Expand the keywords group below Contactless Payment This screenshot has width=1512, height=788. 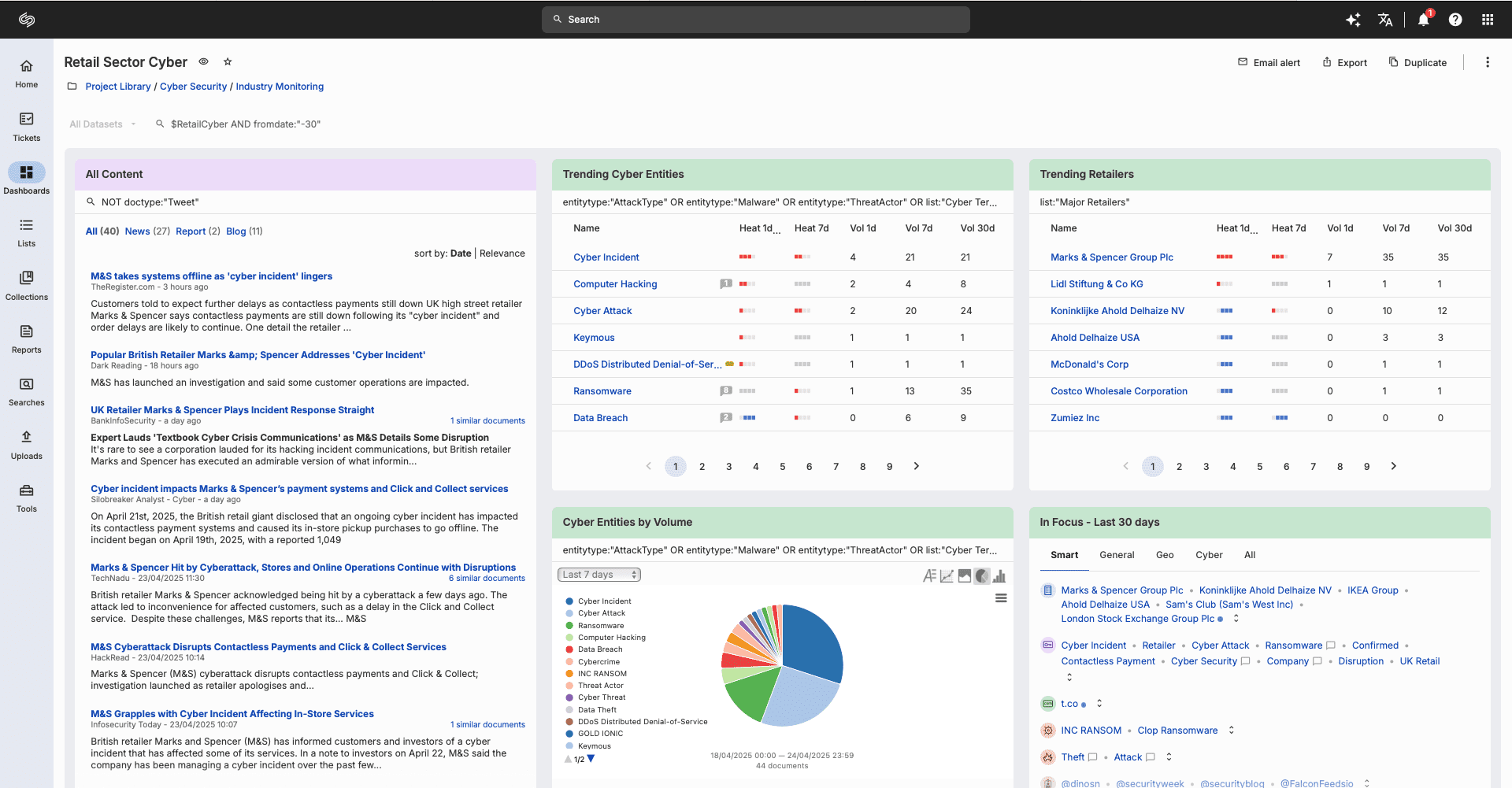pyautogui.click(x=1069, y=677)
